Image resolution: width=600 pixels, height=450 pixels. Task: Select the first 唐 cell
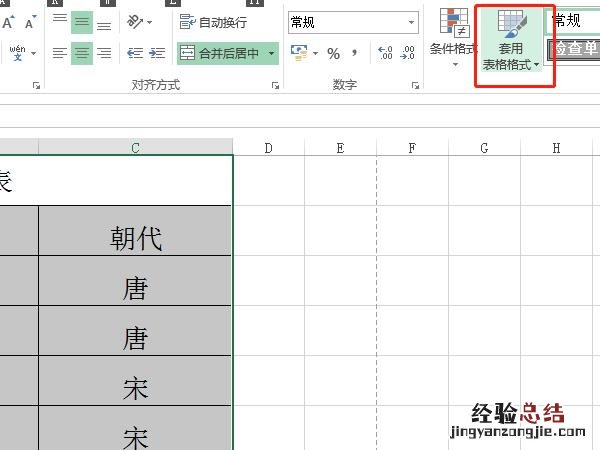(x=135, y=281)
